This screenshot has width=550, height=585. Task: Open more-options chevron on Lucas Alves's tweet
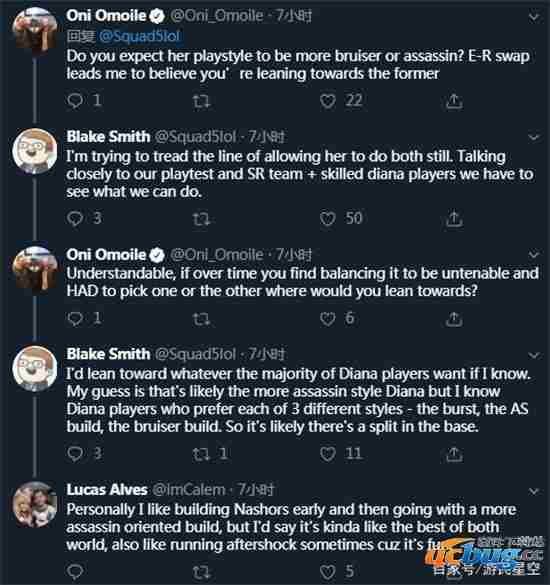534,491
